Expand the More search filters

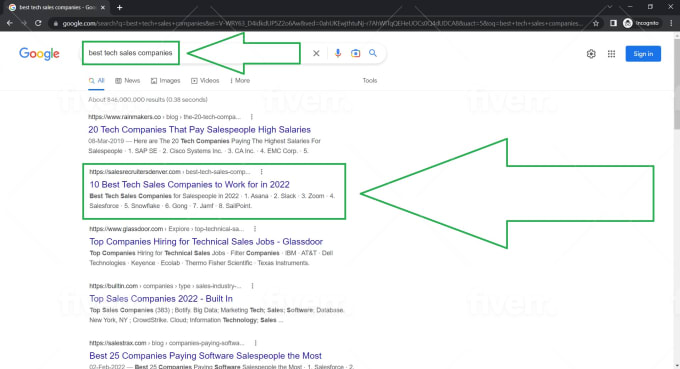click(240, 81)
